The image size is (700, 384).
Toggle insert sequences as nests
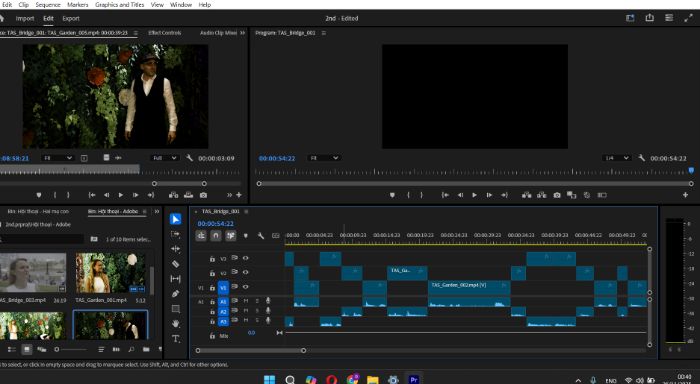coord(201,235)
